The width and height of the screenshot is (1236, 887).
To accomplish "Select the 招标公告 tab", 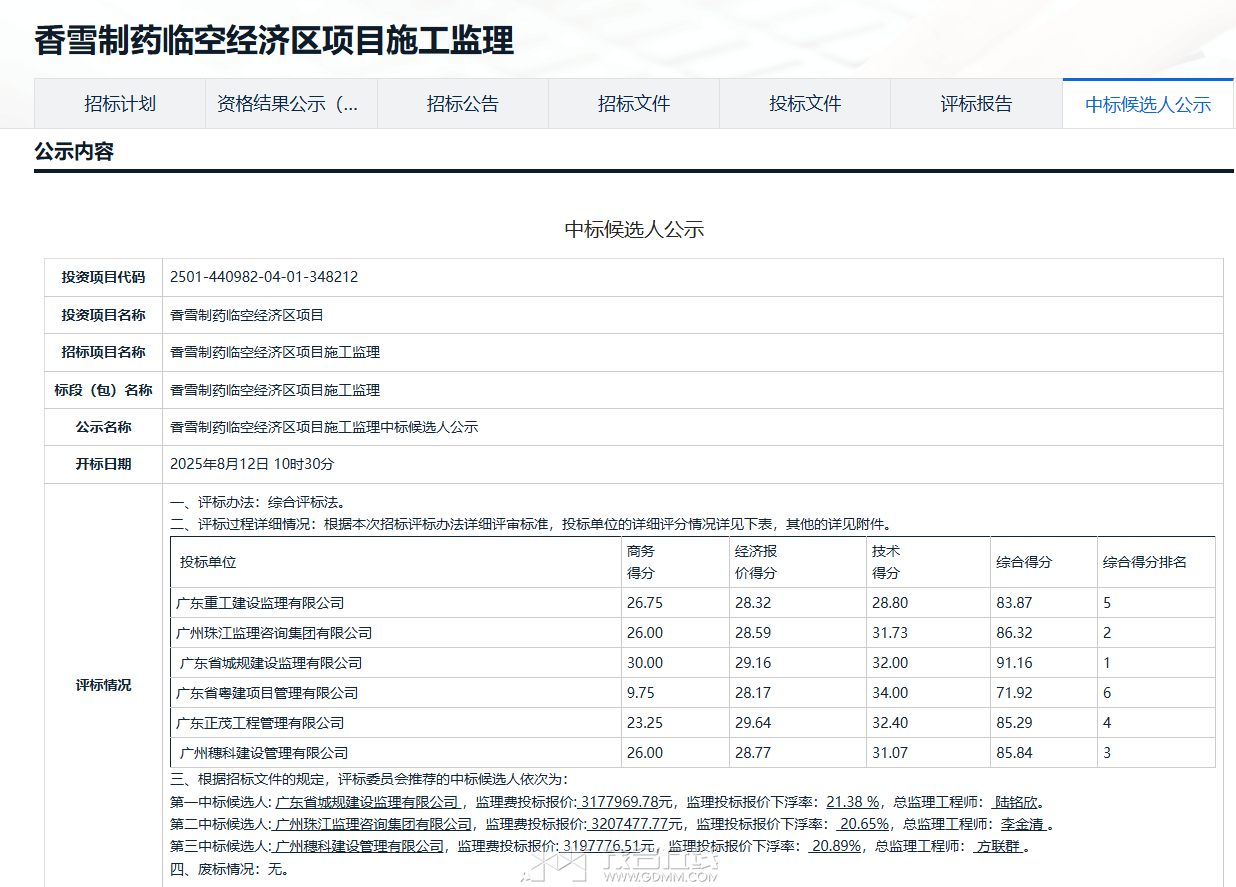I will 462,104.
